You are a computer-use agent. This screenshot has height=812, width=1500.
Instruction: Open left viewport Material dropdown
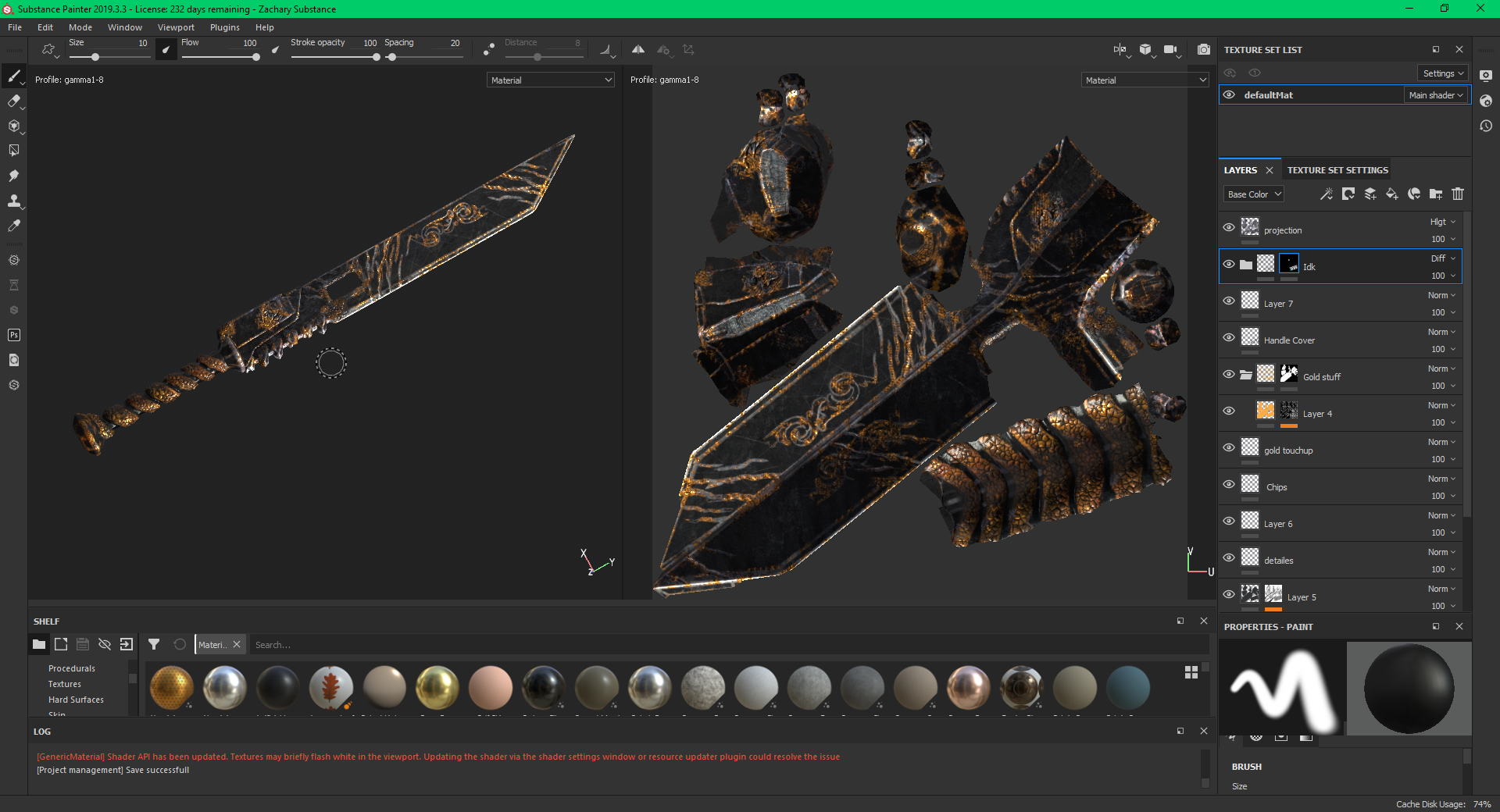(x=551, y=80)
